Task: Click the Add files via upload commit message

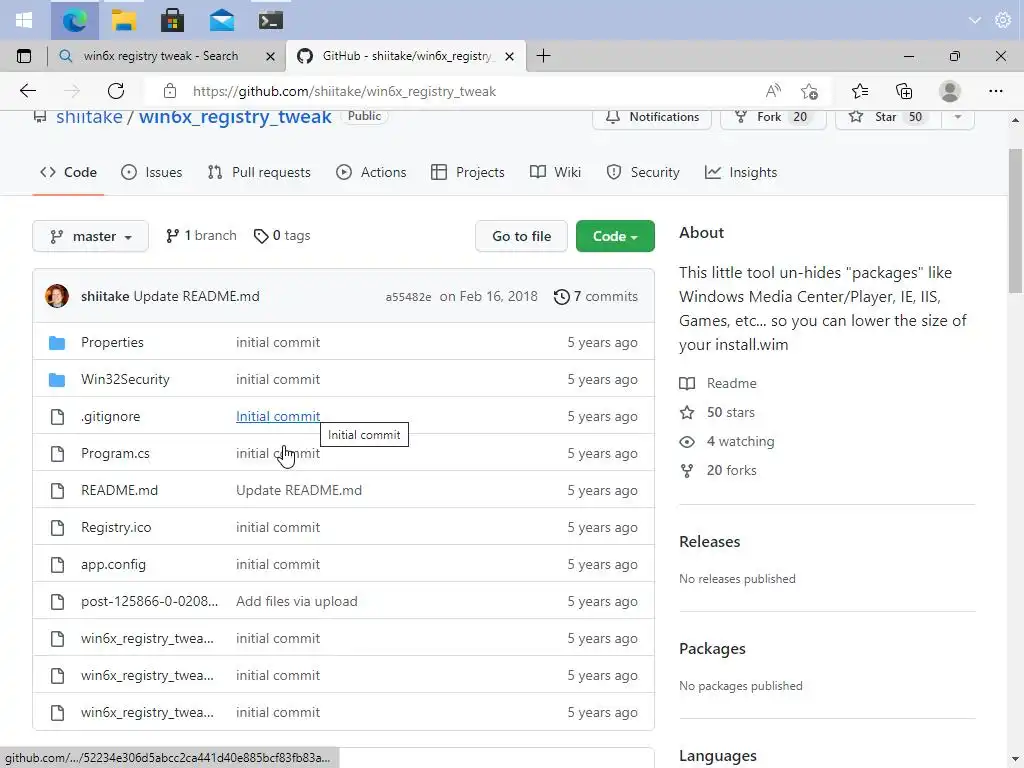Action: click(296, 601)
